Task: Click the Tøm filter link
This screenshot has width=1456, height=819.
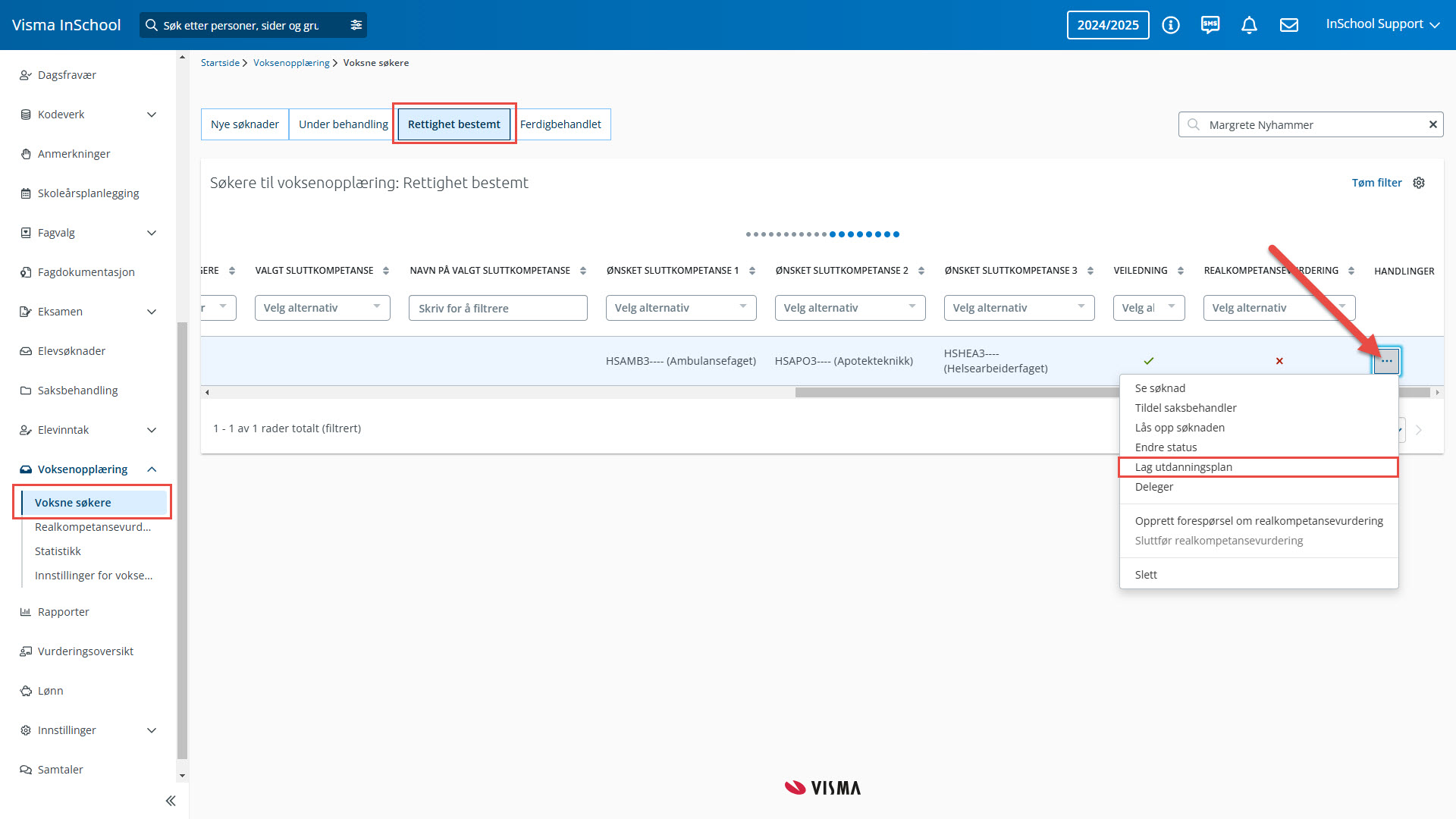Action: pyautogui.click(x=1376, y=183)
